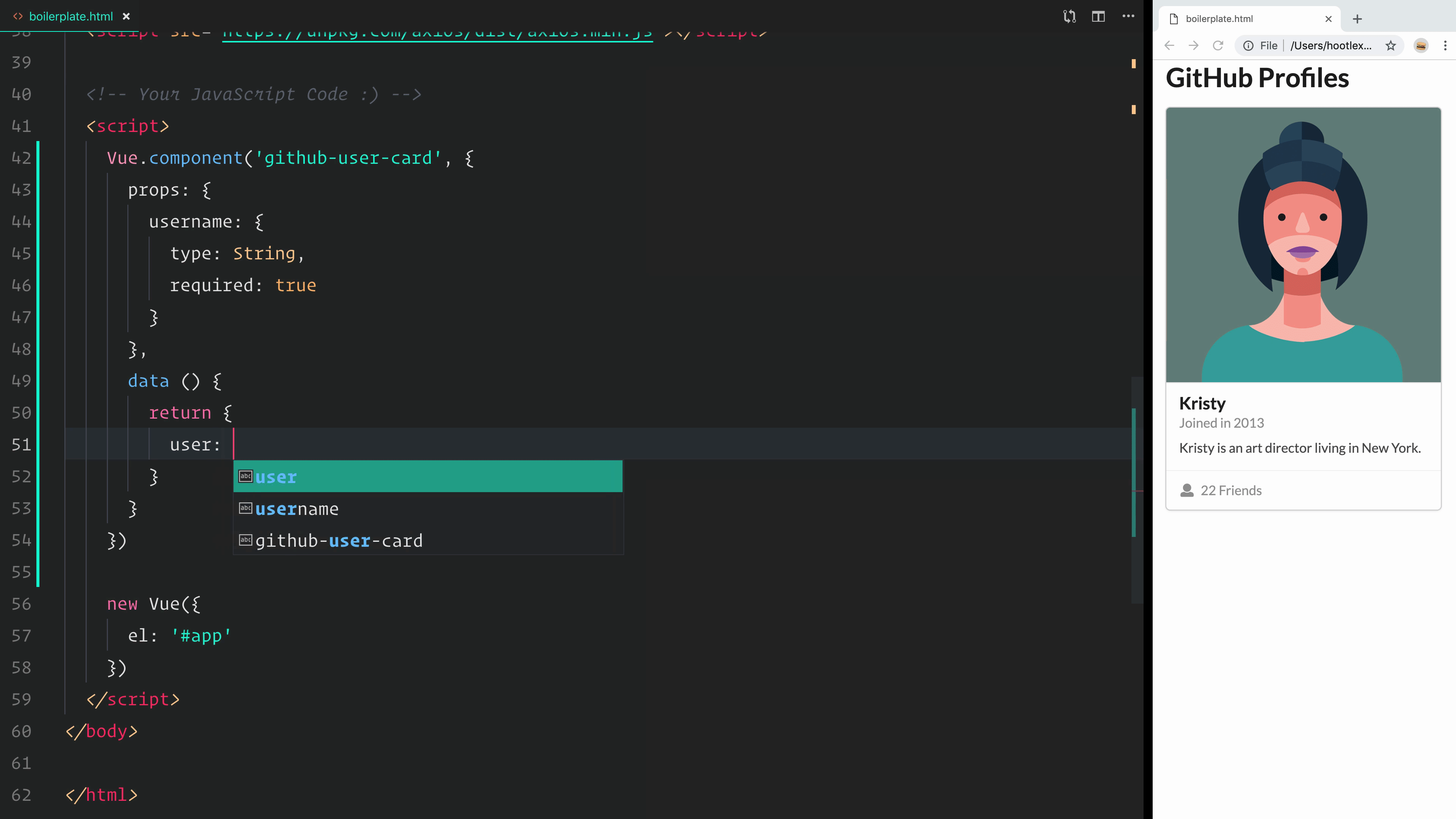
Task: Open a new browser tab with the plus button
Action: click(x=1357, y=19)
